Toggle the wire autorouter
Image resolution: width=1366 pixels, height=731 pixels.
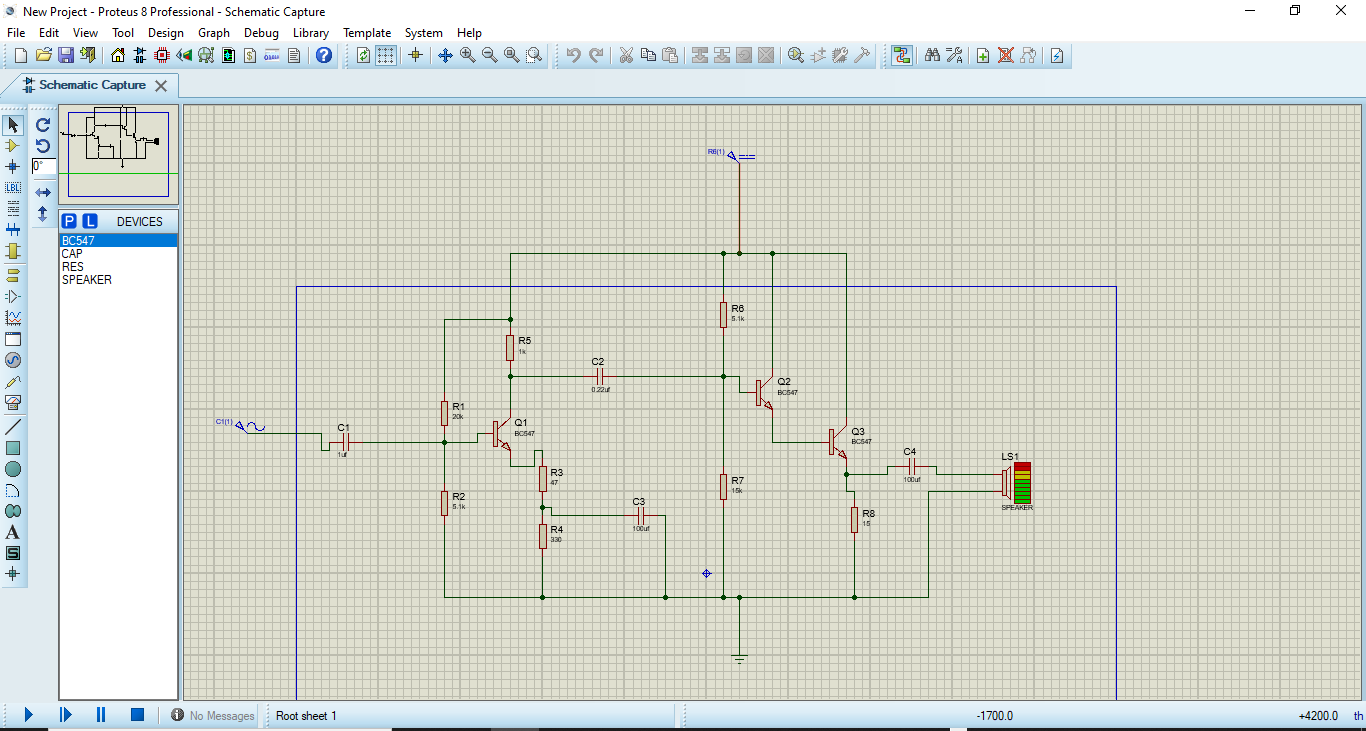tap(903, 55)
